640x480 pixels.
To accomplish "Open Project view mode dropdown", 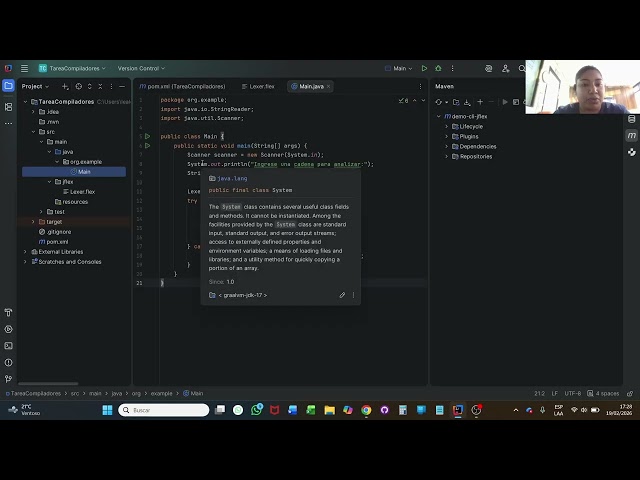I will tap(35, 87).
